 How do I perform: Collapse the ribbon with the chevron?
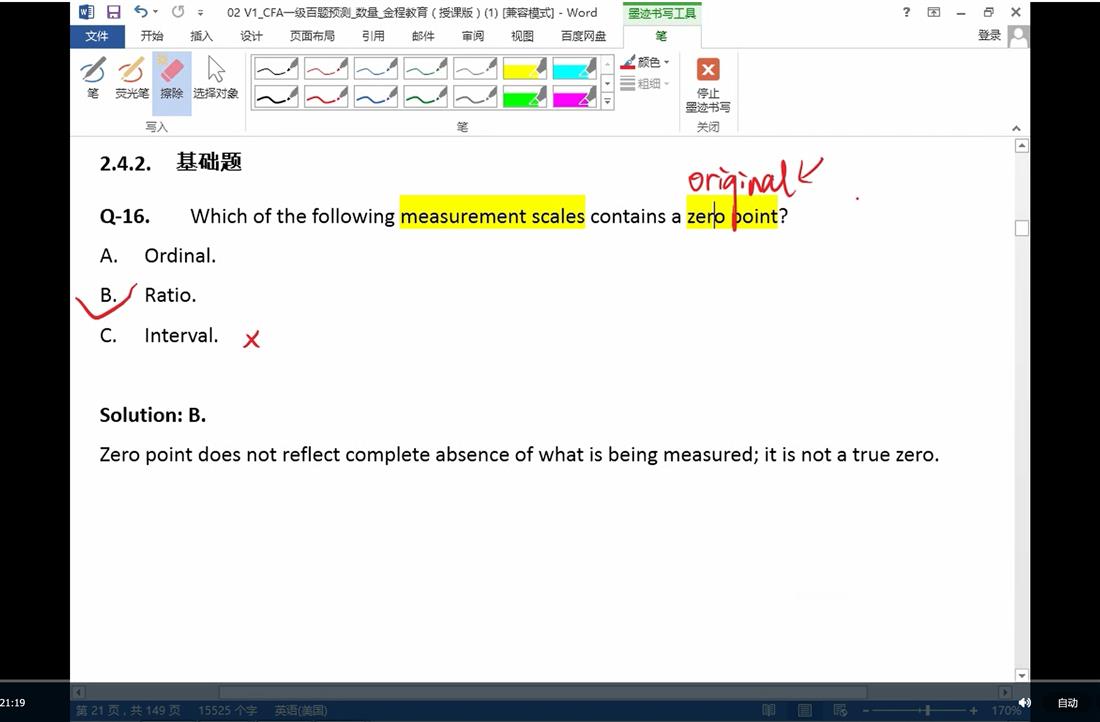pyautogui.click(x=1017, y=128)
